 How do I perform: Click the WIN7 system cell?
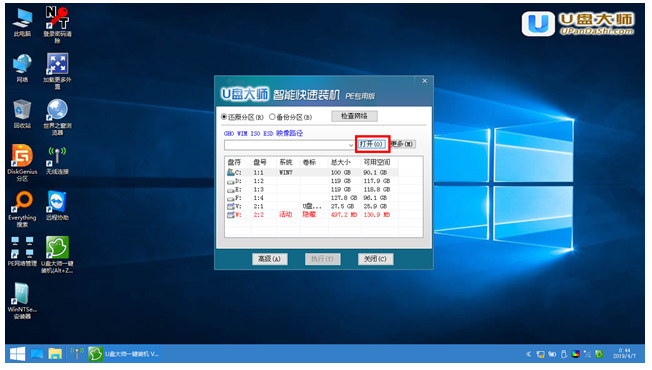coord(286,172)
